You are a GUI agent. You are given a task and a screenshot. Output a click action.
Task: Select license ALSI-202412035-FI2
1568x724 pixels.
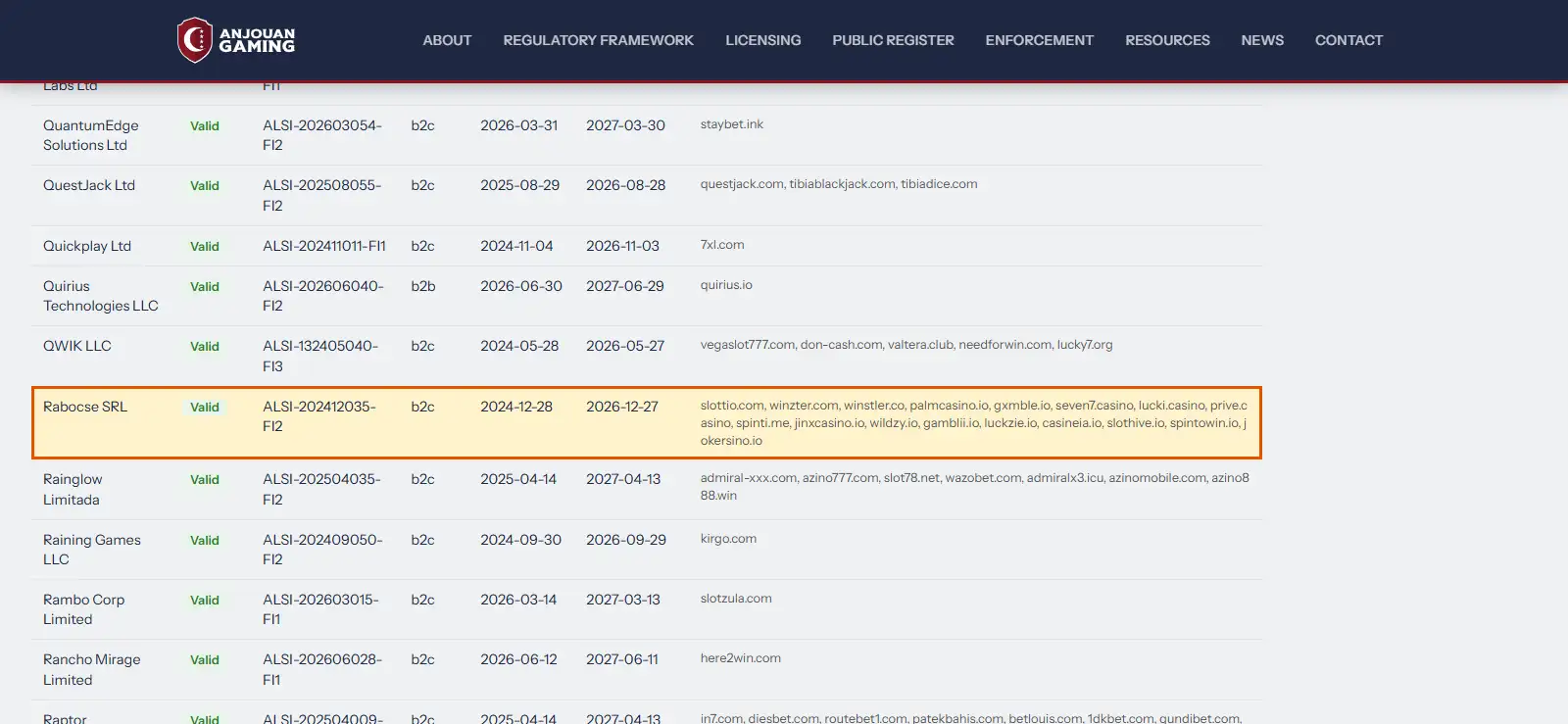tap(319, 416)
